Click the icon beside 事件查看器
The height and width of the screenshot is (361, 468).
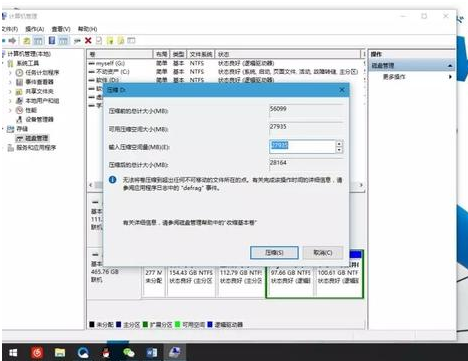(x=19, y=82)
